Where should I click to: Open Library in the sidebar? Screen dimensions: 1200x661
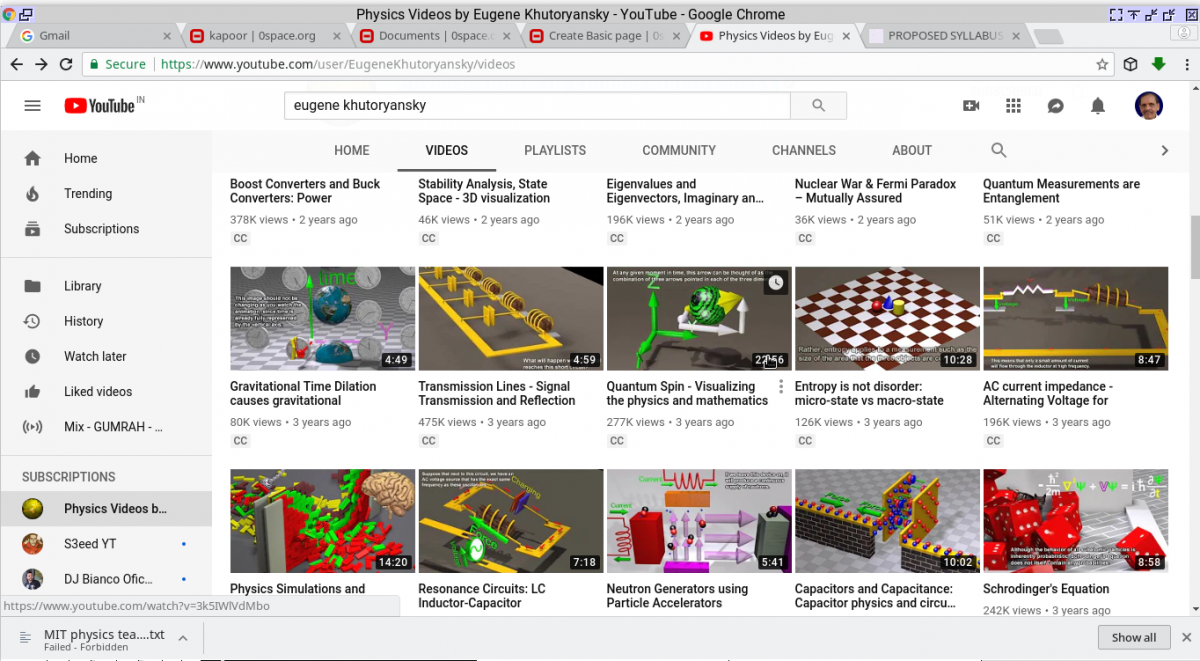(106, 286)
